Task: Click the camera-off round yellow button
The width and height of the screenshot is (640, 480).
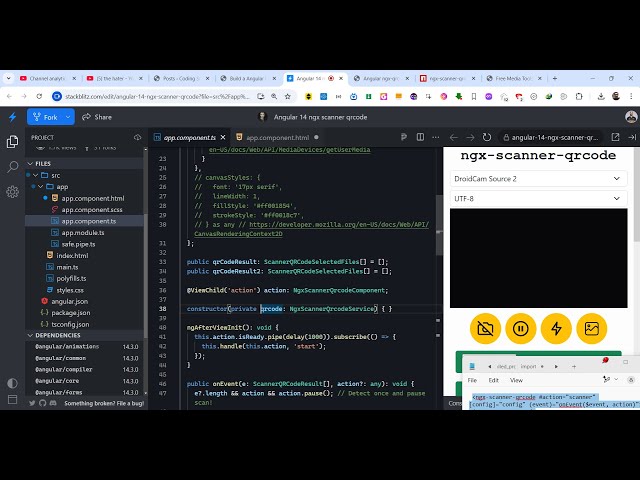Action: pos(485,328)
